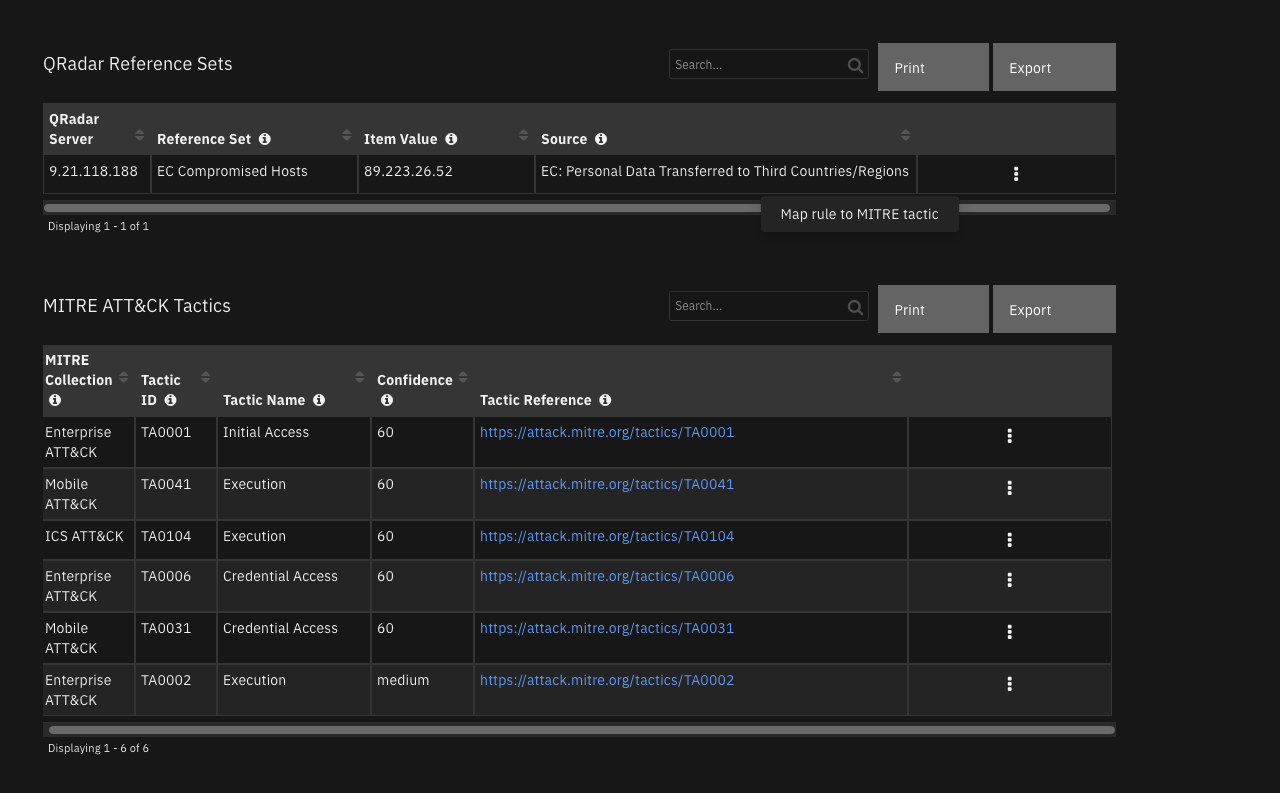Click the Tactic ID info icon
Image resolution: width=1280 pixels, height=793 pixels.
[x=170, y=400]
